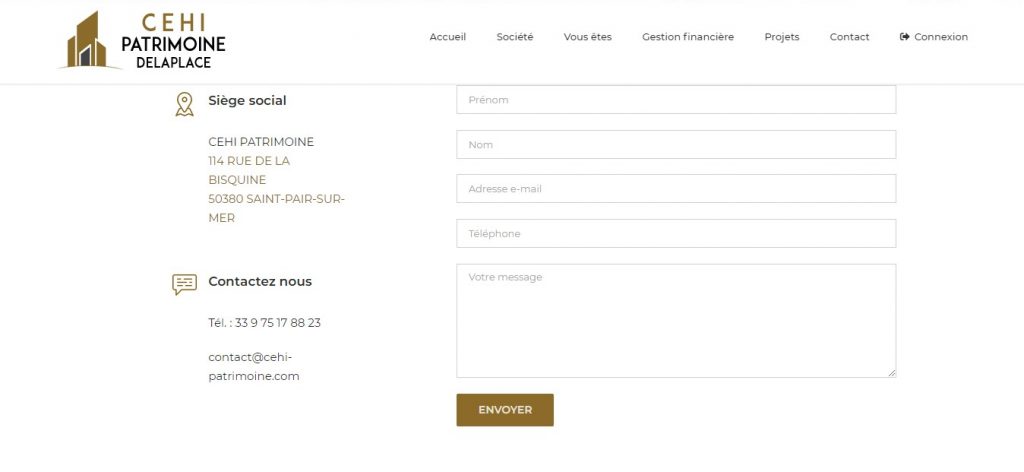This screenshot has height=472, width=1024.
Task: Click the Téléphone input box
Action: point(675,234)
